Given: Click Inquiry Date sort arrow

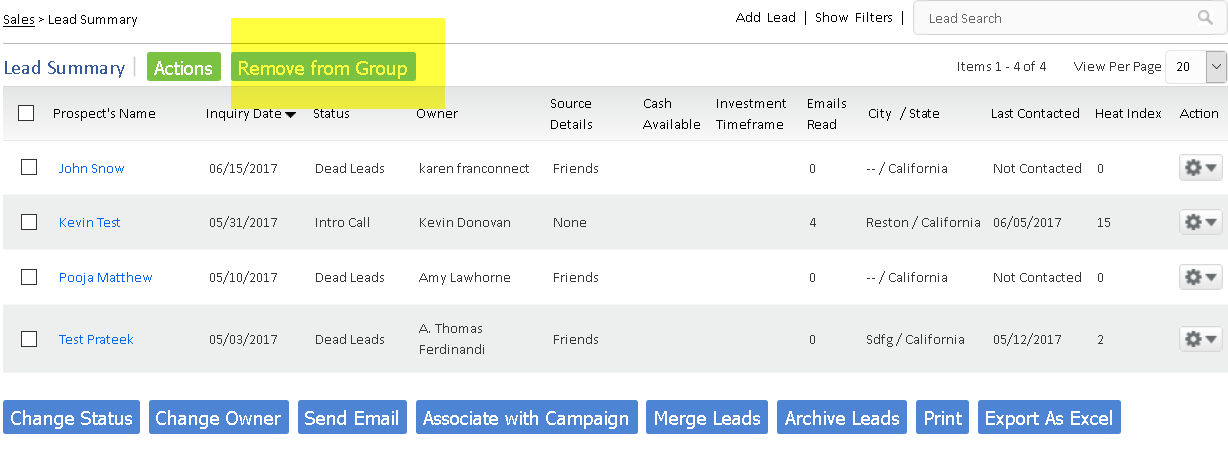Looking at the screenshot, I should [290, 114].
